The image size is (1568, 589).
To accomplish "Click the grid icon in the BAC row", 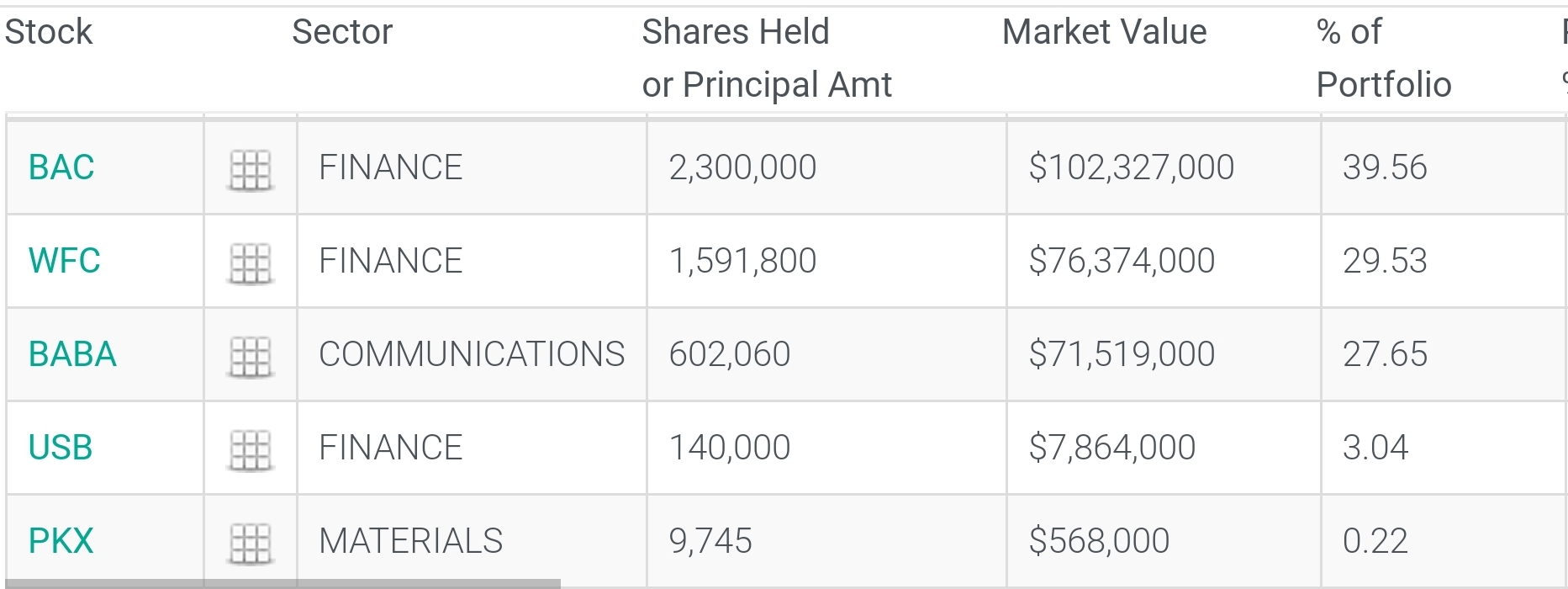I will 250,169.
